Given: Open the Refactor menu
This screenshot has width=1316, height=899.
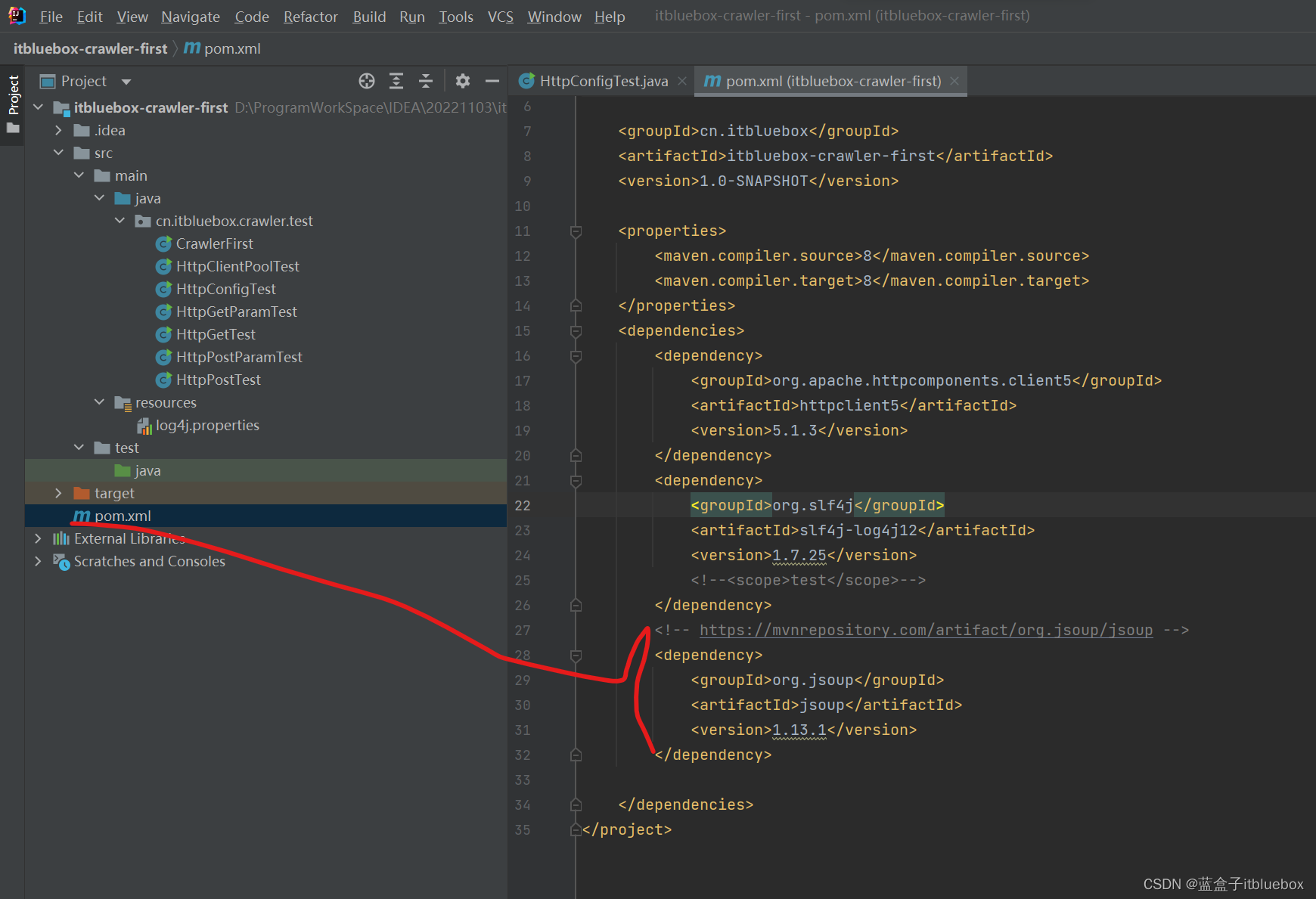Looking at the screenshot, I should (x=310, y=16).
